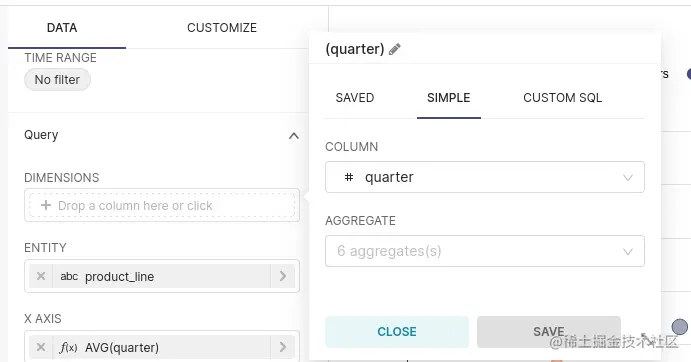Click the abc type icon on product_line
This screenshot has width=691, height=362.
tap(69, 276)
